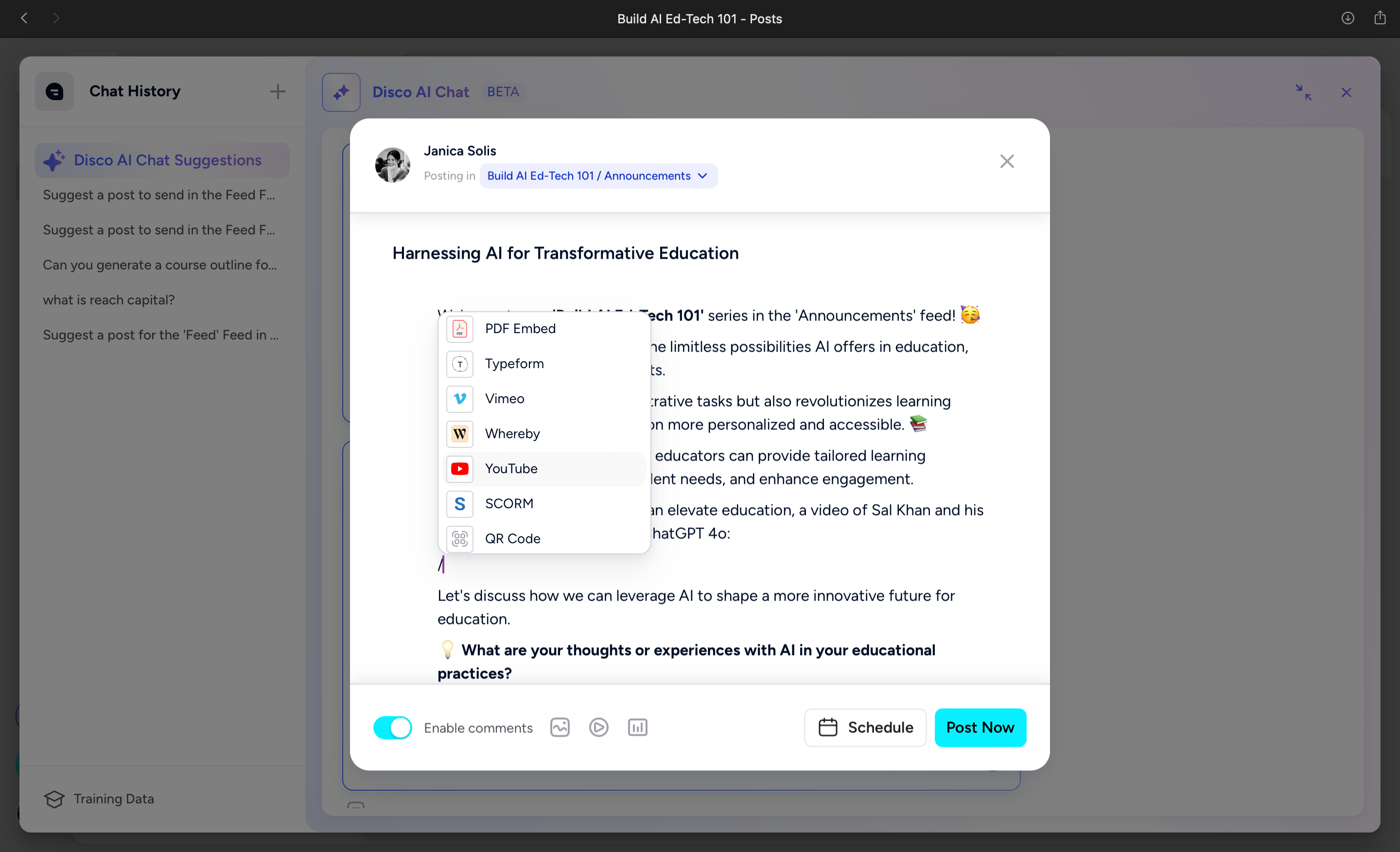
Task: Open 'what is reach capital?' chat
Action: click(108, 300)
